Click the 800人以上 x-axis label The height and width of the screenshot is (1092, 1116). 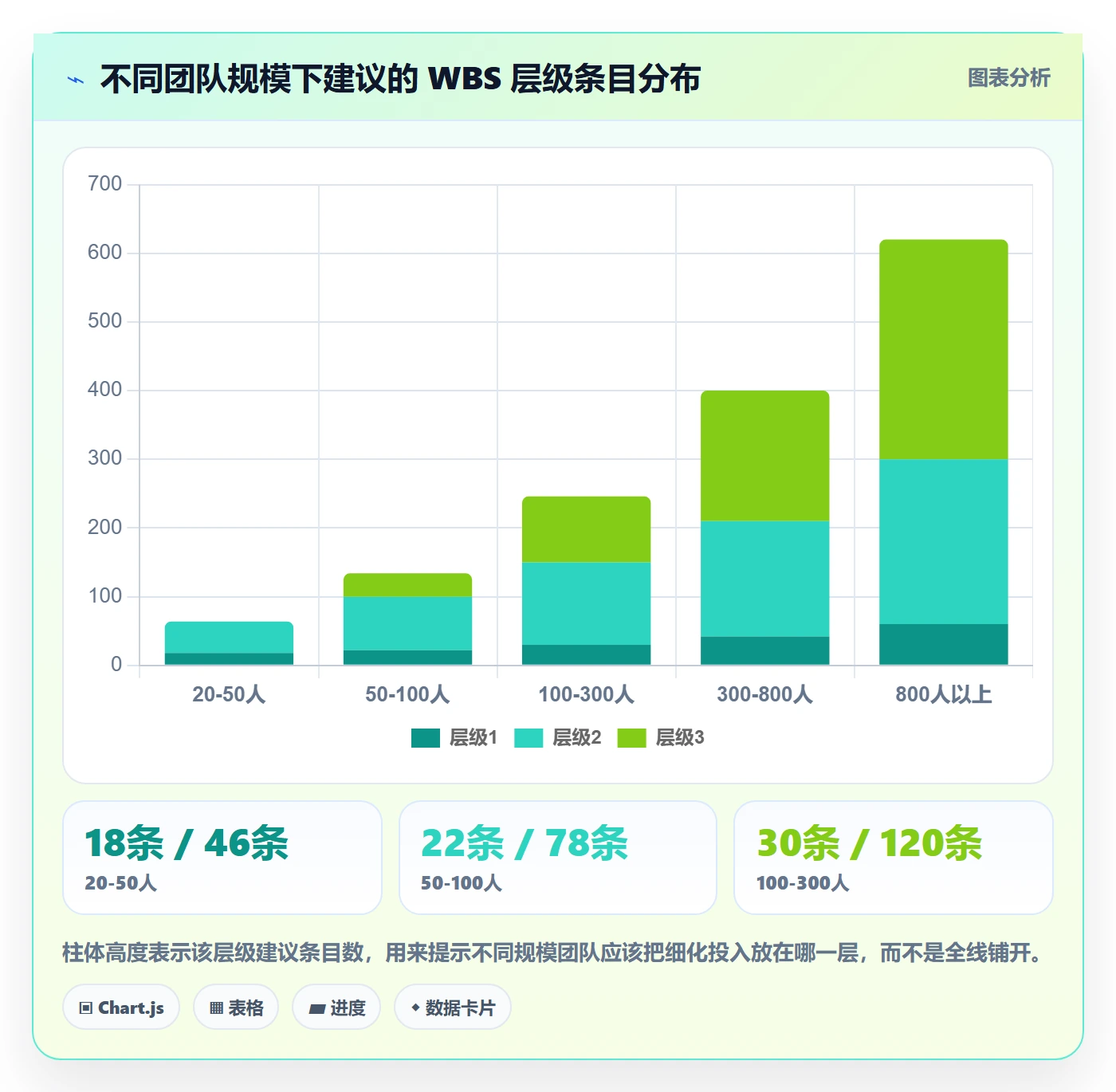point(944,694)
